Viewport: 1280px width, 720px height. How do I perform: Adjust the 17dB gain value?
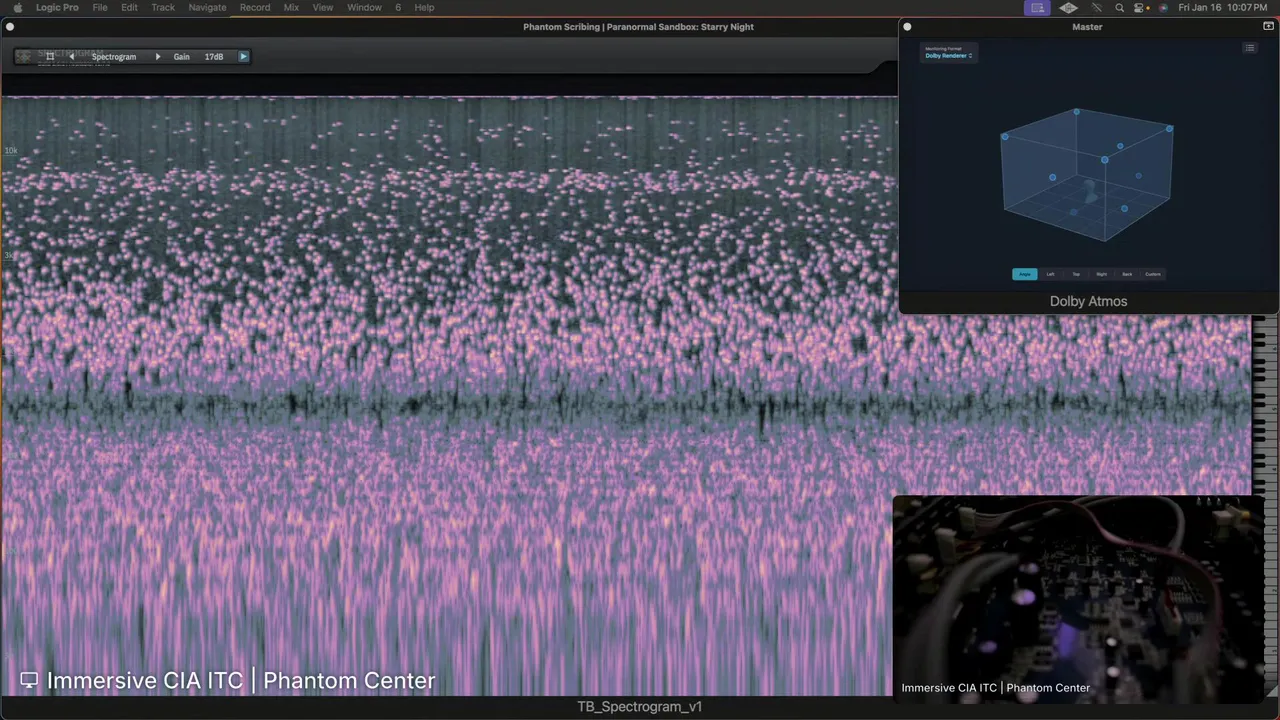coord(214,57)
